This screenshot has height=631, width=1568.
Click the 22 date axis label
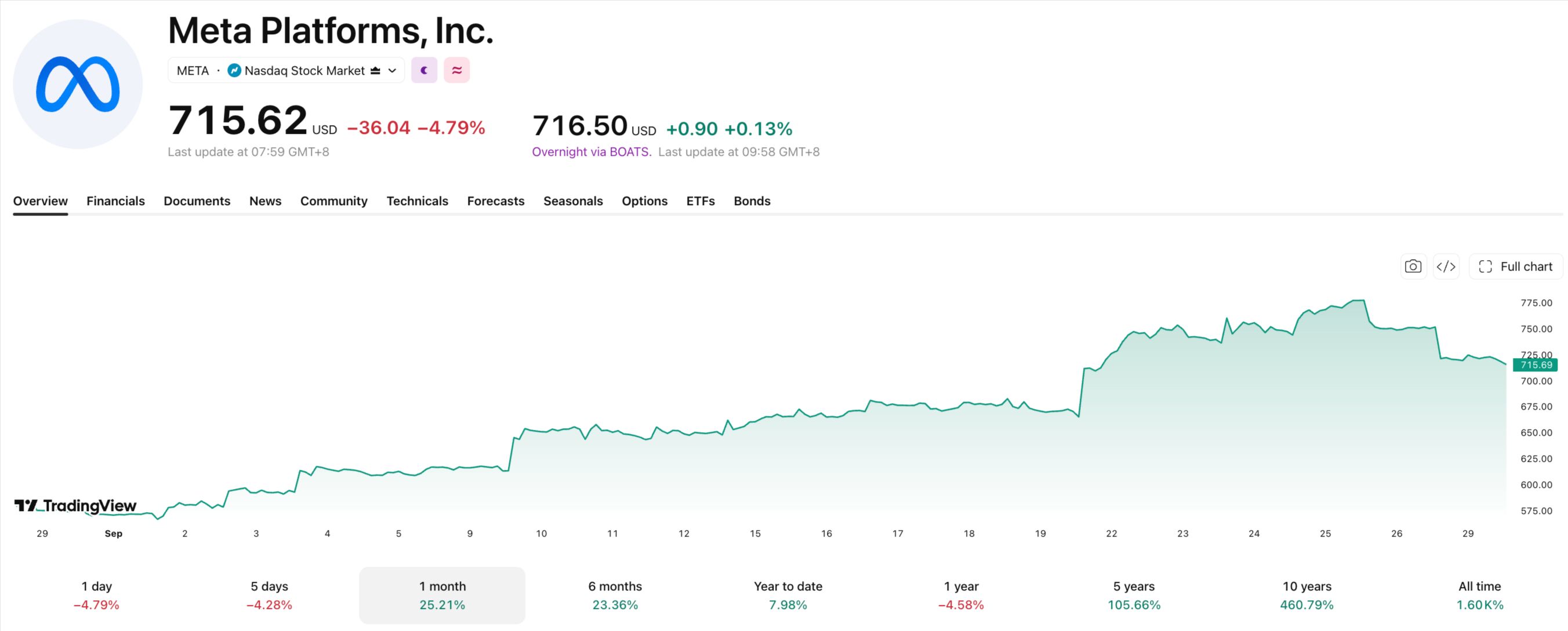click(1112, 534)
